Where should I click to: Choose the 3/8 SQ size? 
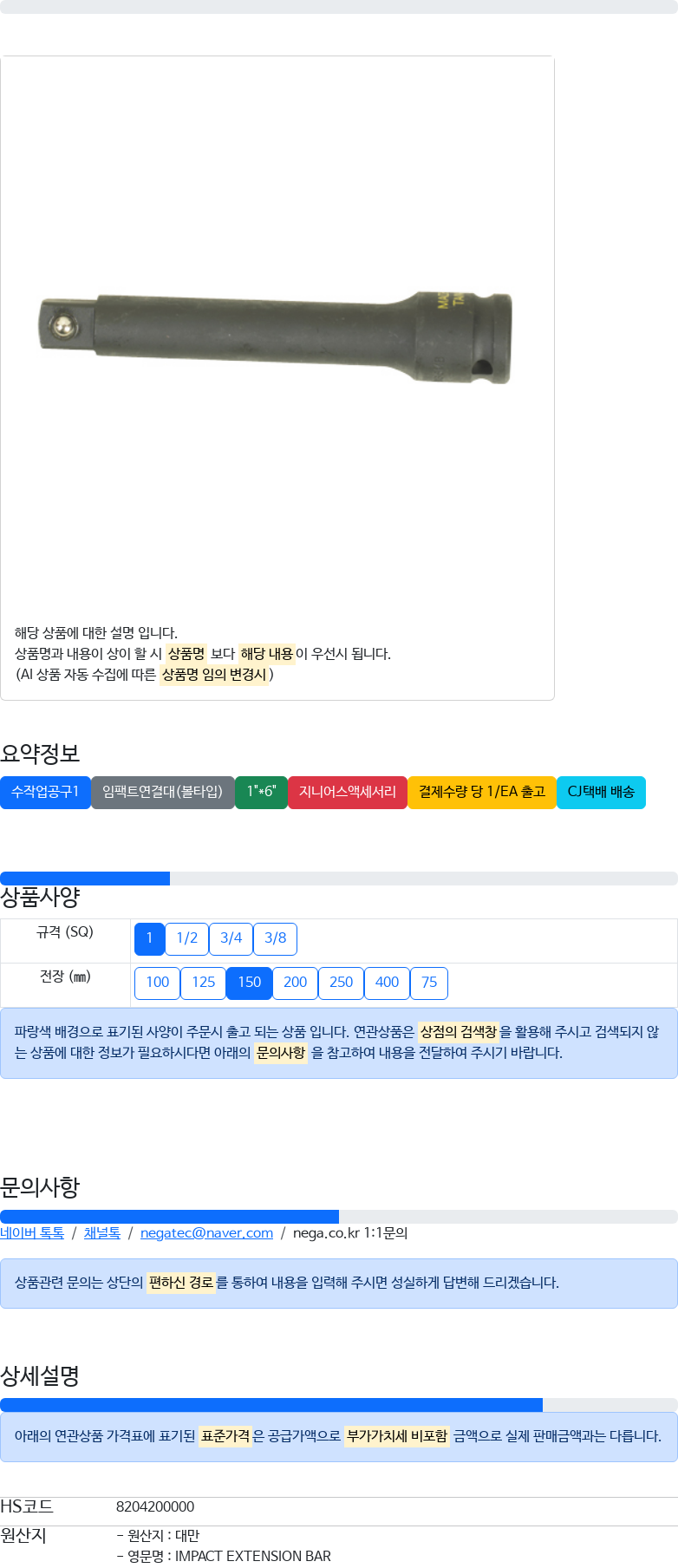pyautogui.click(x=276, y=938)
